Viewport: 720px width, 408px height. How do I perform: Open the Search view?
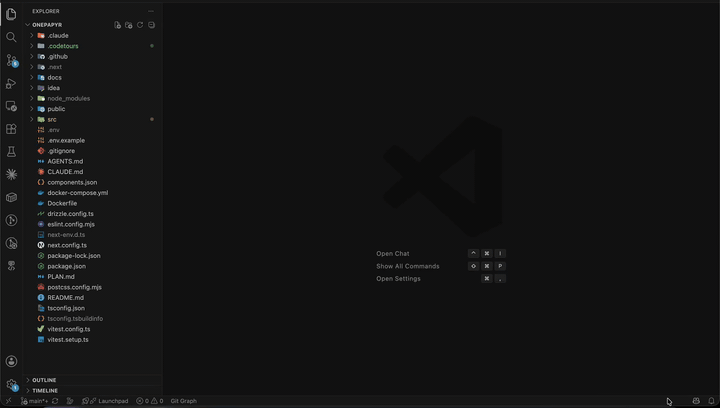(11, 37)
